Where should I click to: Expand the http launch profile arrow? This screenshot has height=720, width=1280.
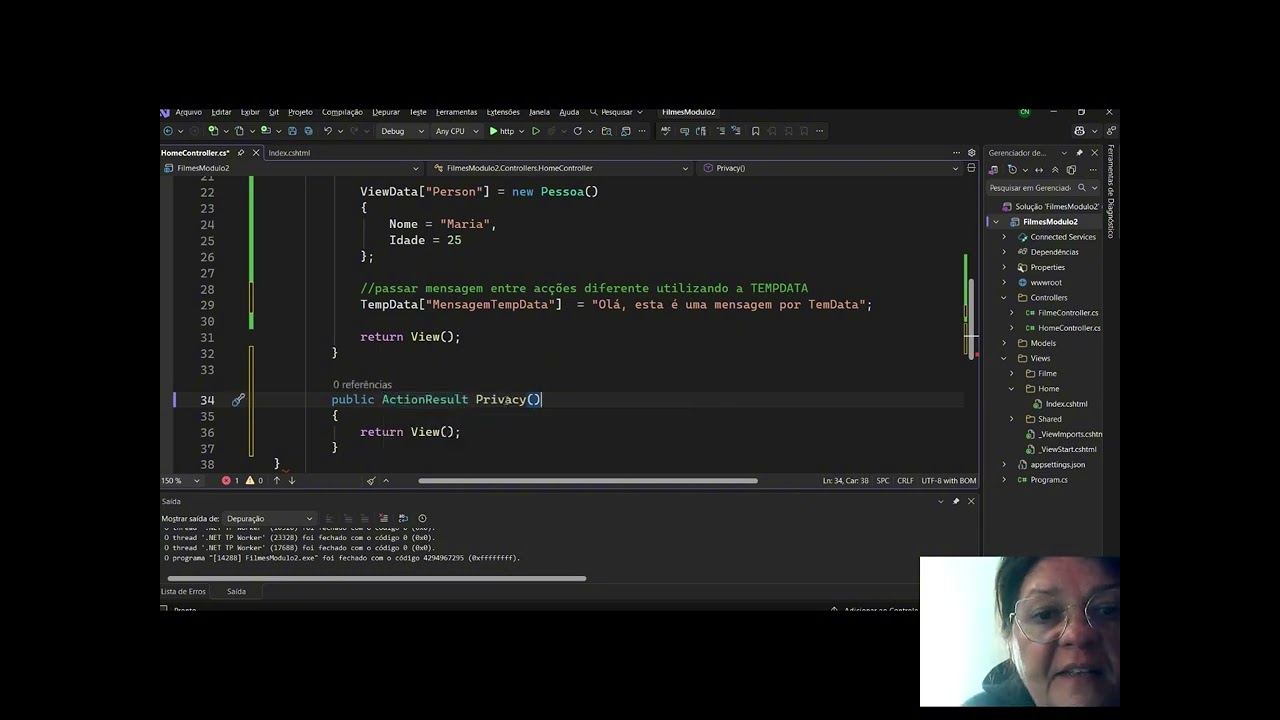coord(522,131)
